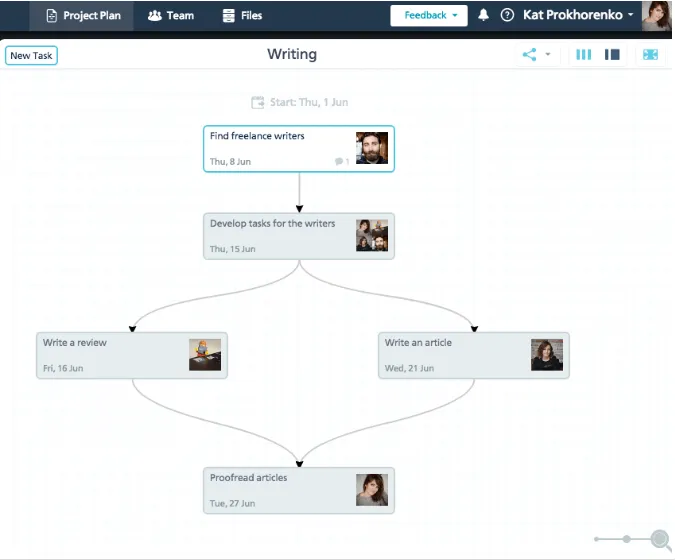Select the Develop tasks for the writers card
675x560 pixels.
coord(299,236)
